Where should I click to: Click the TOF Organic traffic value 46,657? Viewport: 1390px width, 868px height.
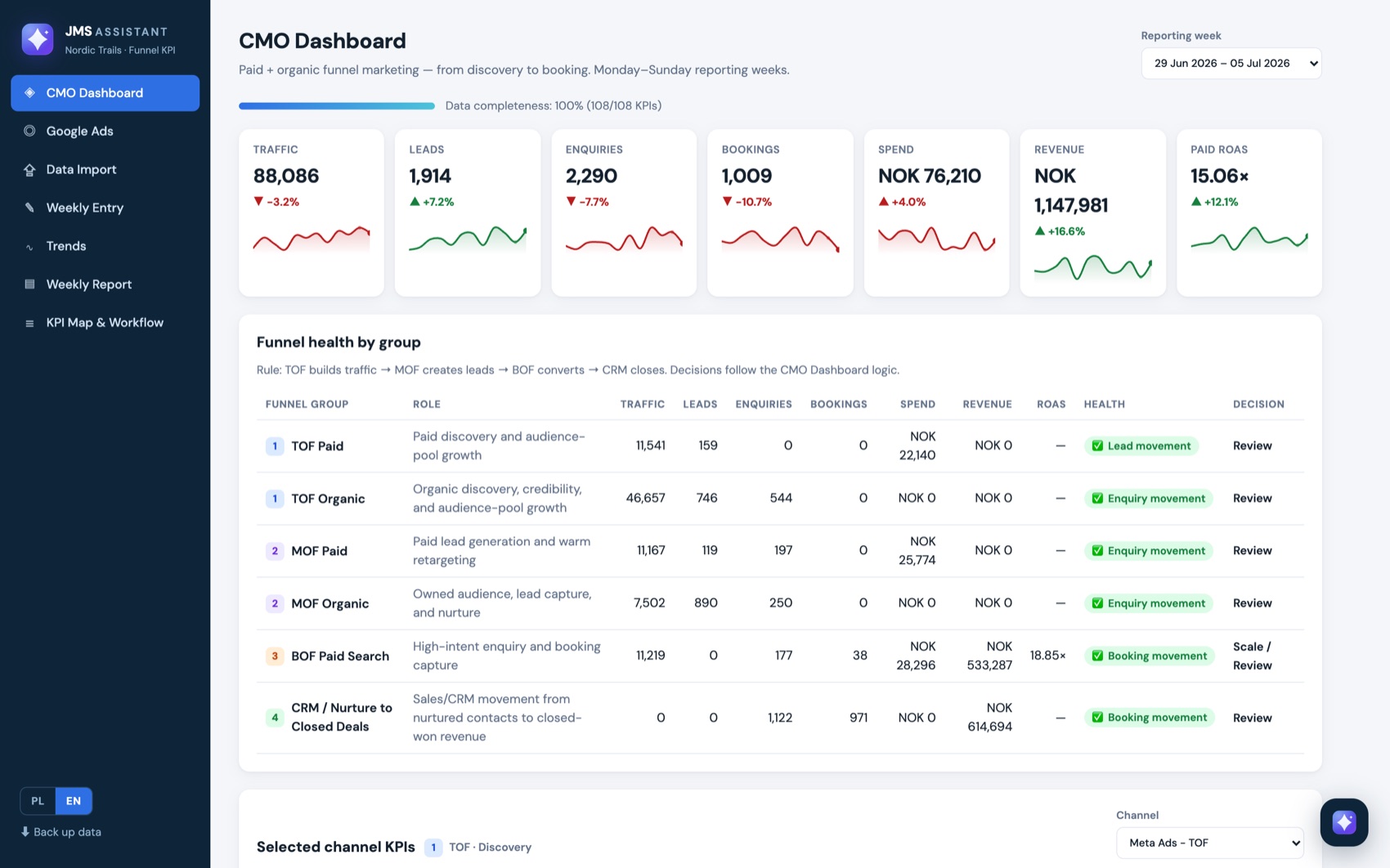pyautogui.click(x=645, y=498)
